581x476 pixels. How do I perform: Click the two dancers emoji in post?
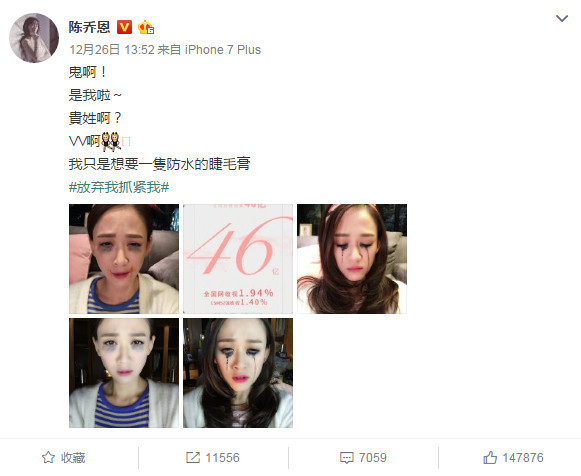[x=111, y=142]
